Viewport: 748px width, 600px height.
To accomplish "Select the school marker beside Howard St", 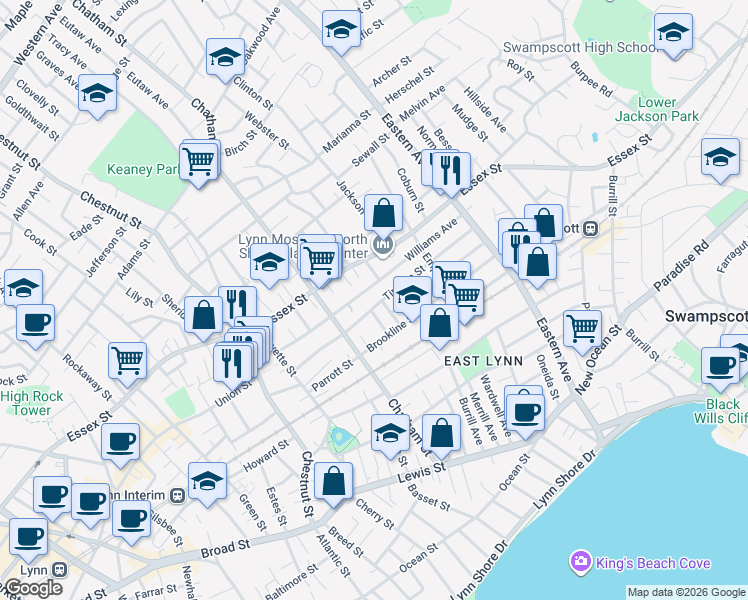I will pyautogui.click(x=207, y=484).
